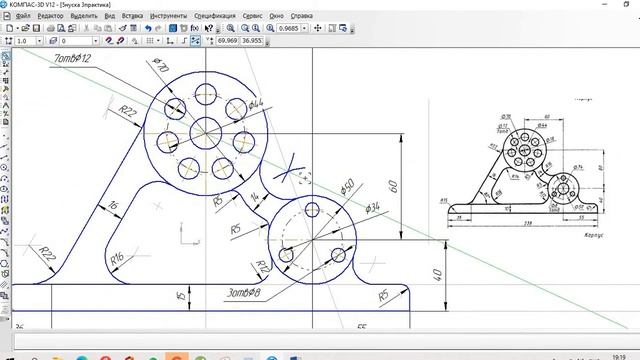The image size is (640, 360).
Task: Expand the view toolbar overflow handle
Action: click(352, 30)
